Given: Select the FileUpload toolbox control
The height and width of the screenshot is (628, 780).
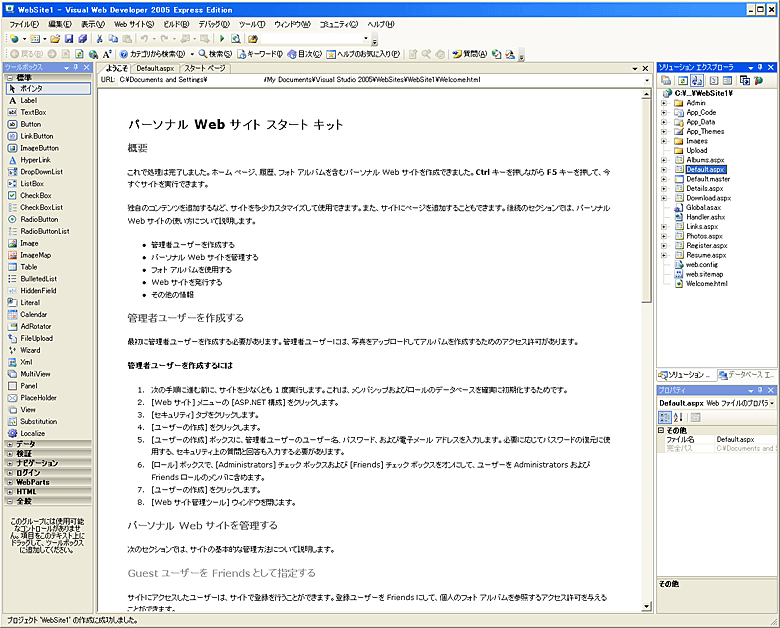Looking at the screenshot, I should tap(35, 338).
